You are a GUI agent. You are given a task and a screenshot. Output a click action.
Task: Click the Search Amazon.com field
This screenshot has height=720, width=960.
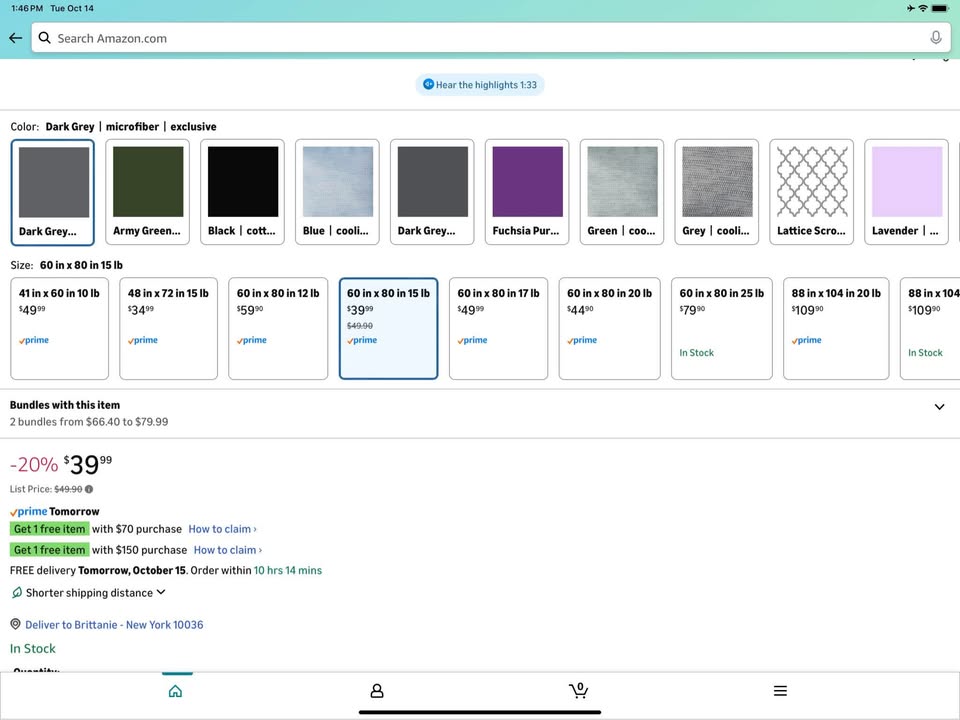480,38
